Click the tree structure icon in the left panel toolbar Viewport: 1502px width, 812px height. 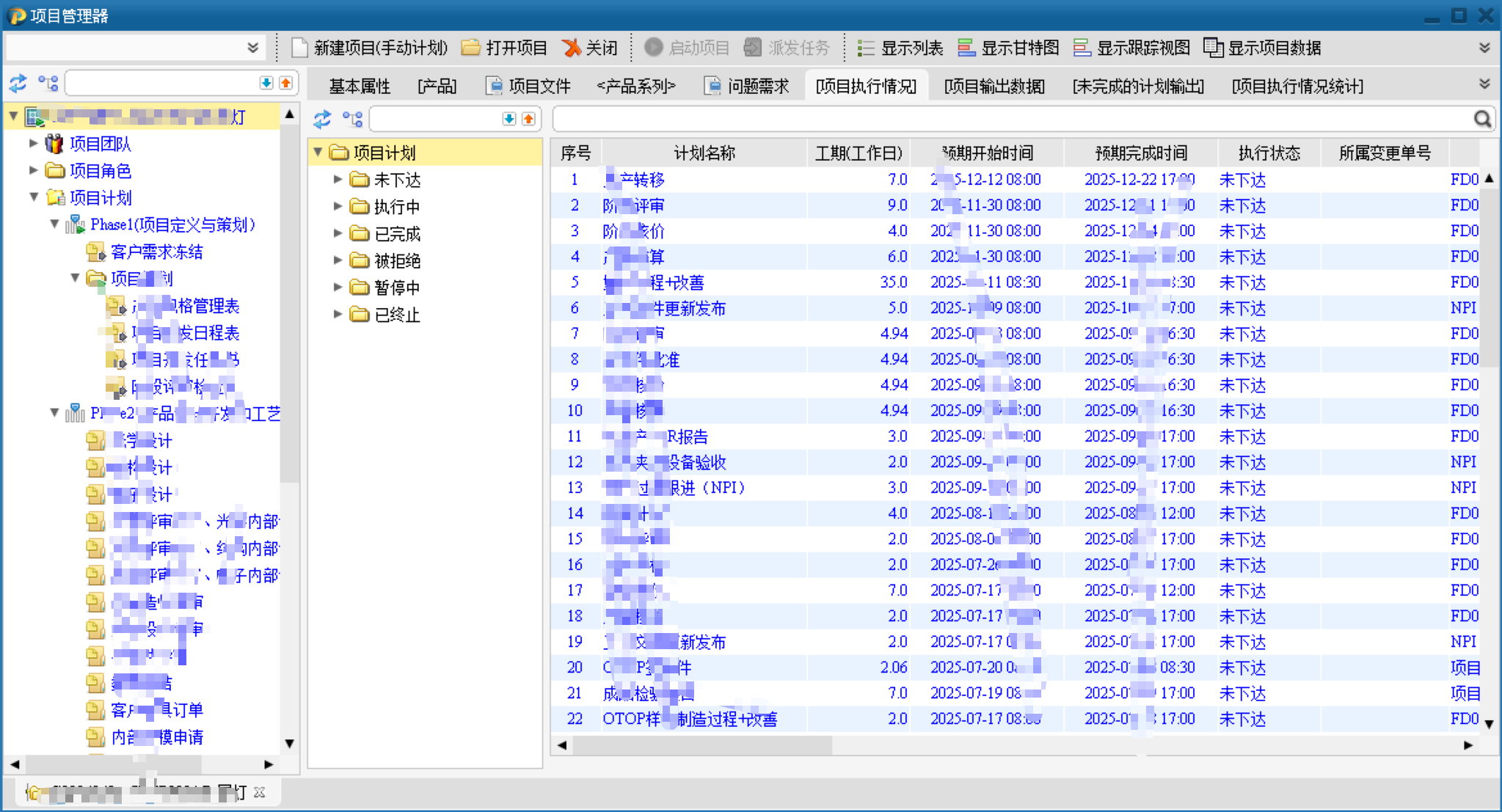coord(48,84)
